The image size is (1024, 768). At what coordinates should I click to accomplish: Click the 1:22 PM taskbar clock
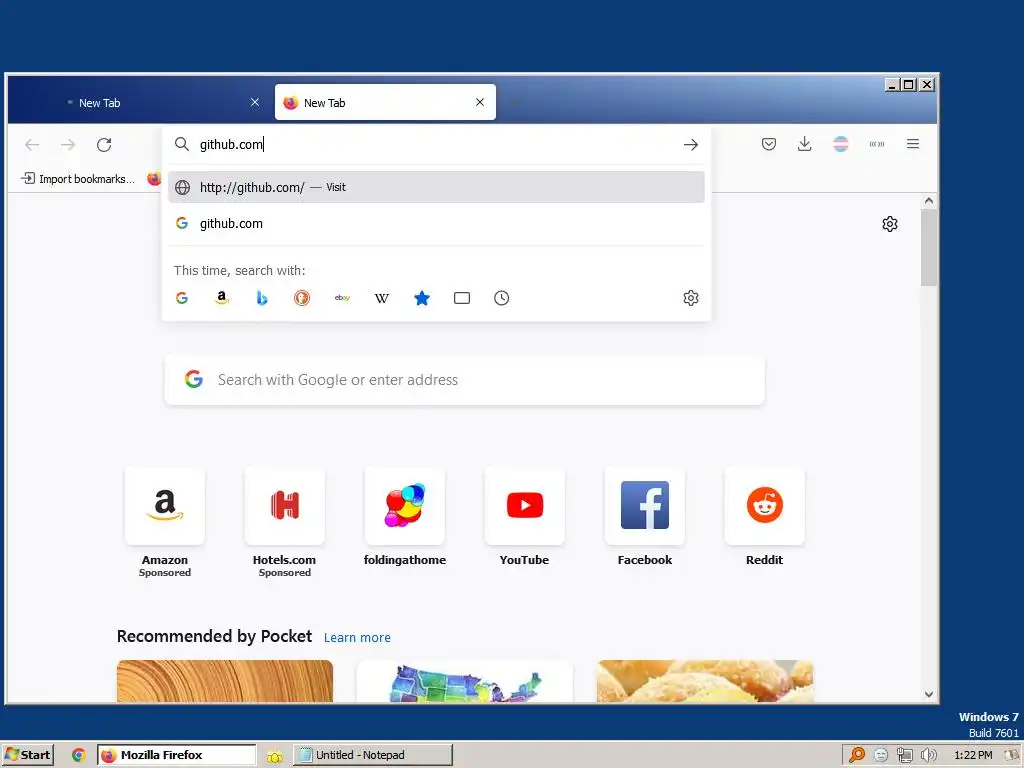[973, 755]
